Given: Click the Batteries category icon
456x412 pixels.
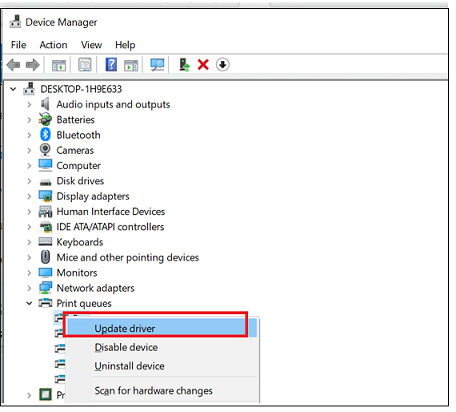Looking at the screenshot, I should 45,119.
